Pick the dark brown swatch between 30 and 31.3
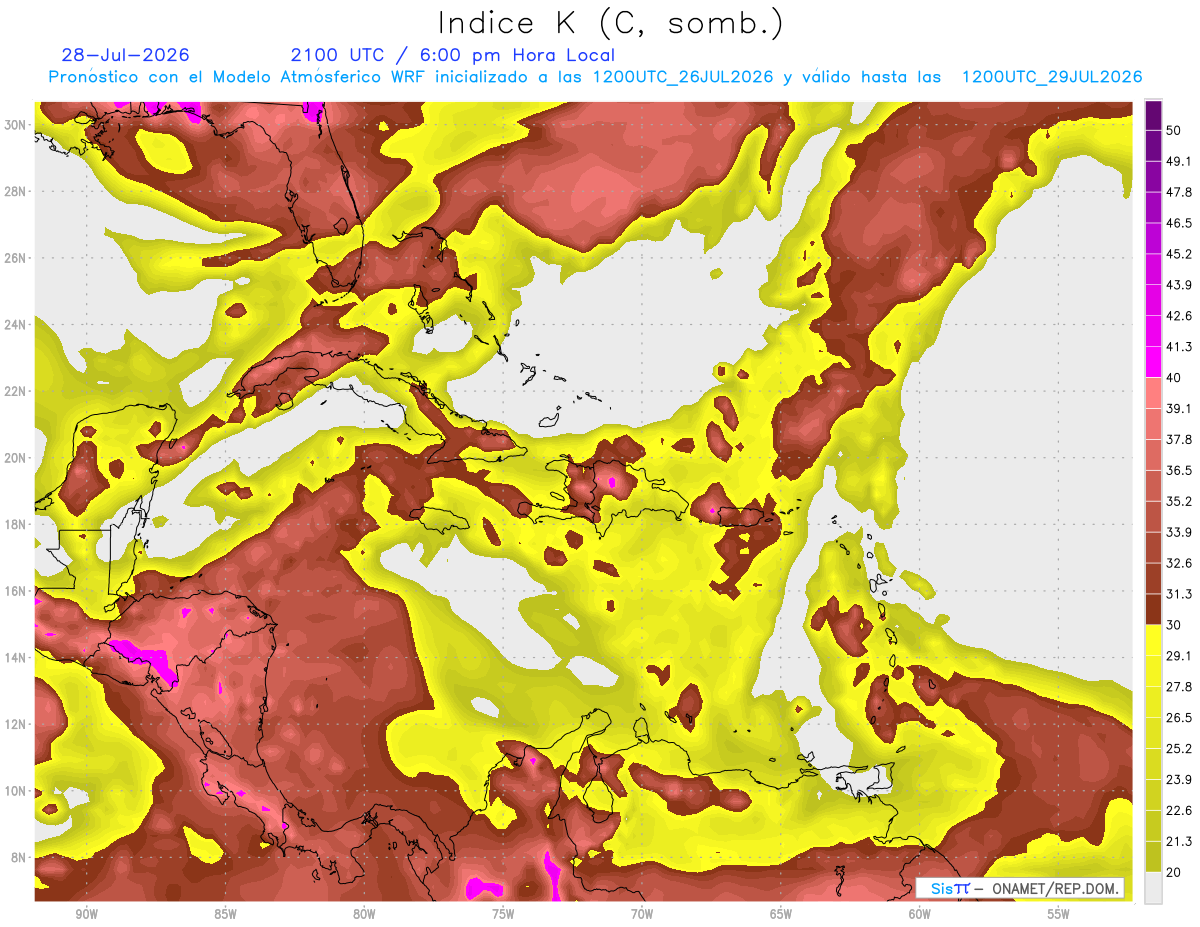The height and width of the screenshot is (927, 1200). pyautogui.click(x=1153, y=609)
